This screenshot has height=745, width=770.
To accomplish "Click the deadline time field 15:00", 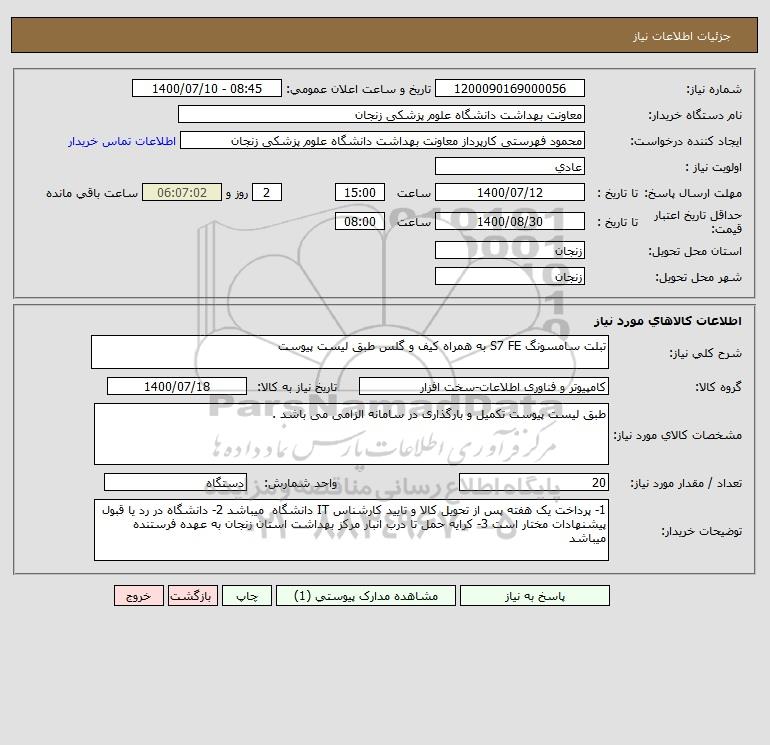I will tap(359, 193).
